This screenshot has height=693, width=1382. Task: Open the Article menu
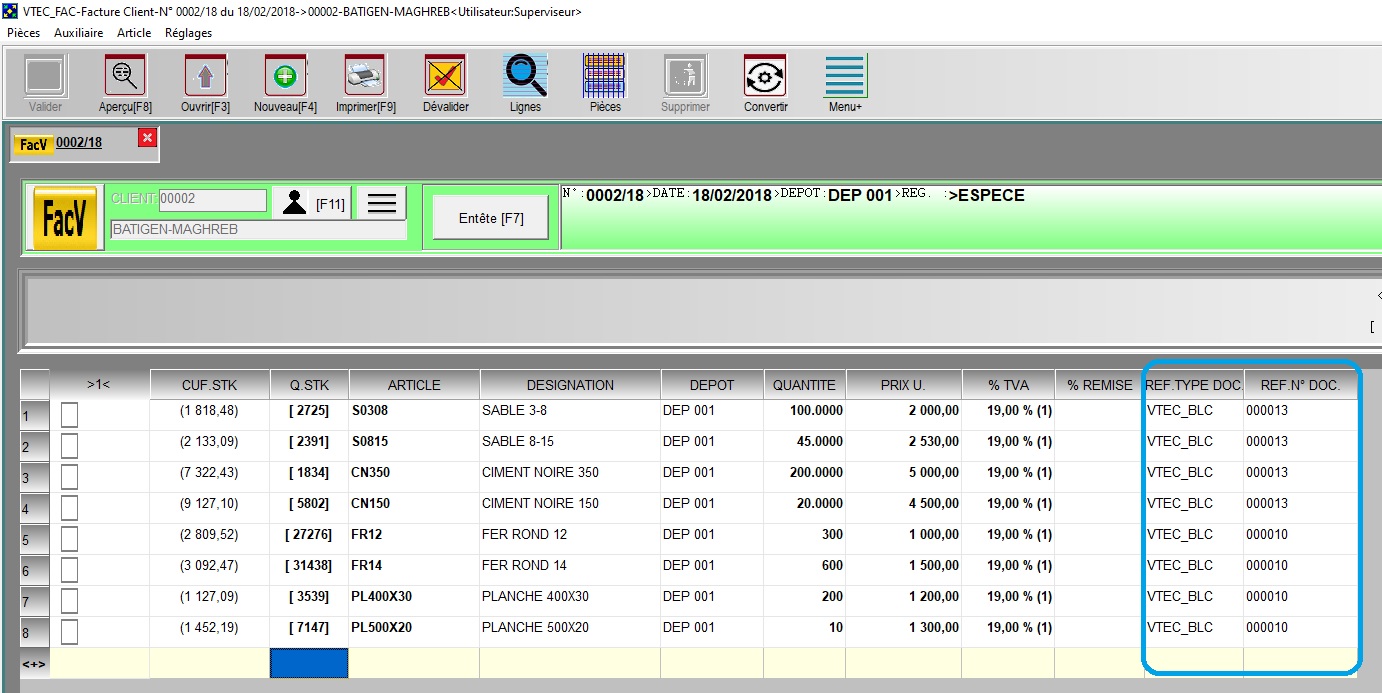(134, 33)
